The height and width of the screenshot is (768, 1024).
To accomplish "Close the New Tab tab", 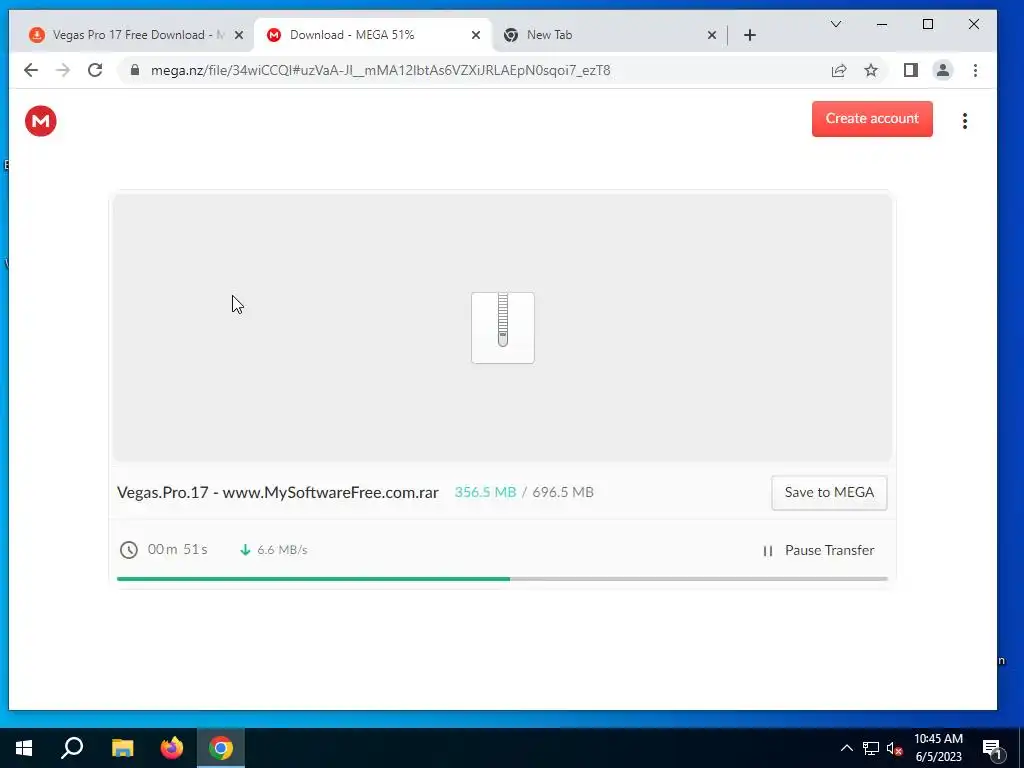I will coord(712,35).
